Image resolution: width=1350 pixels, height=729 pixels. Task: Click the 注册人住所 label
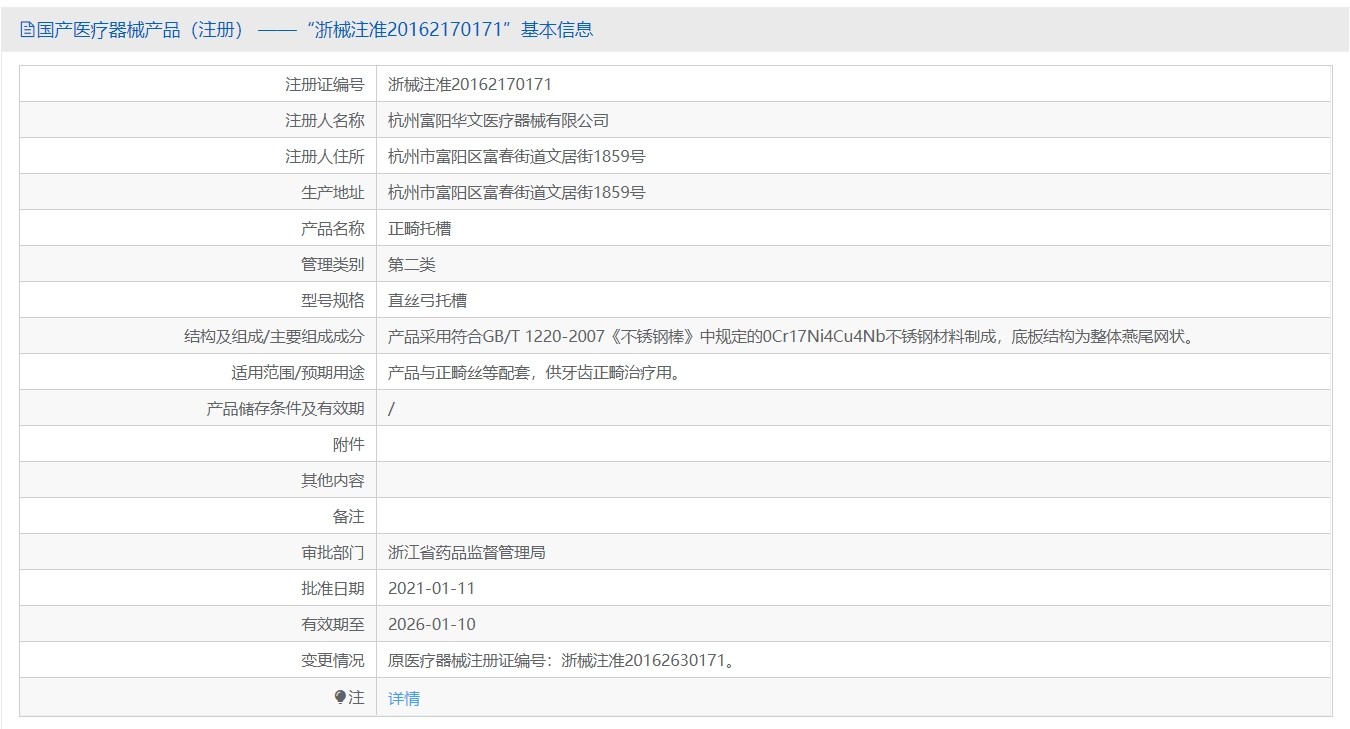pyautogui.click(x=325, y=156)
